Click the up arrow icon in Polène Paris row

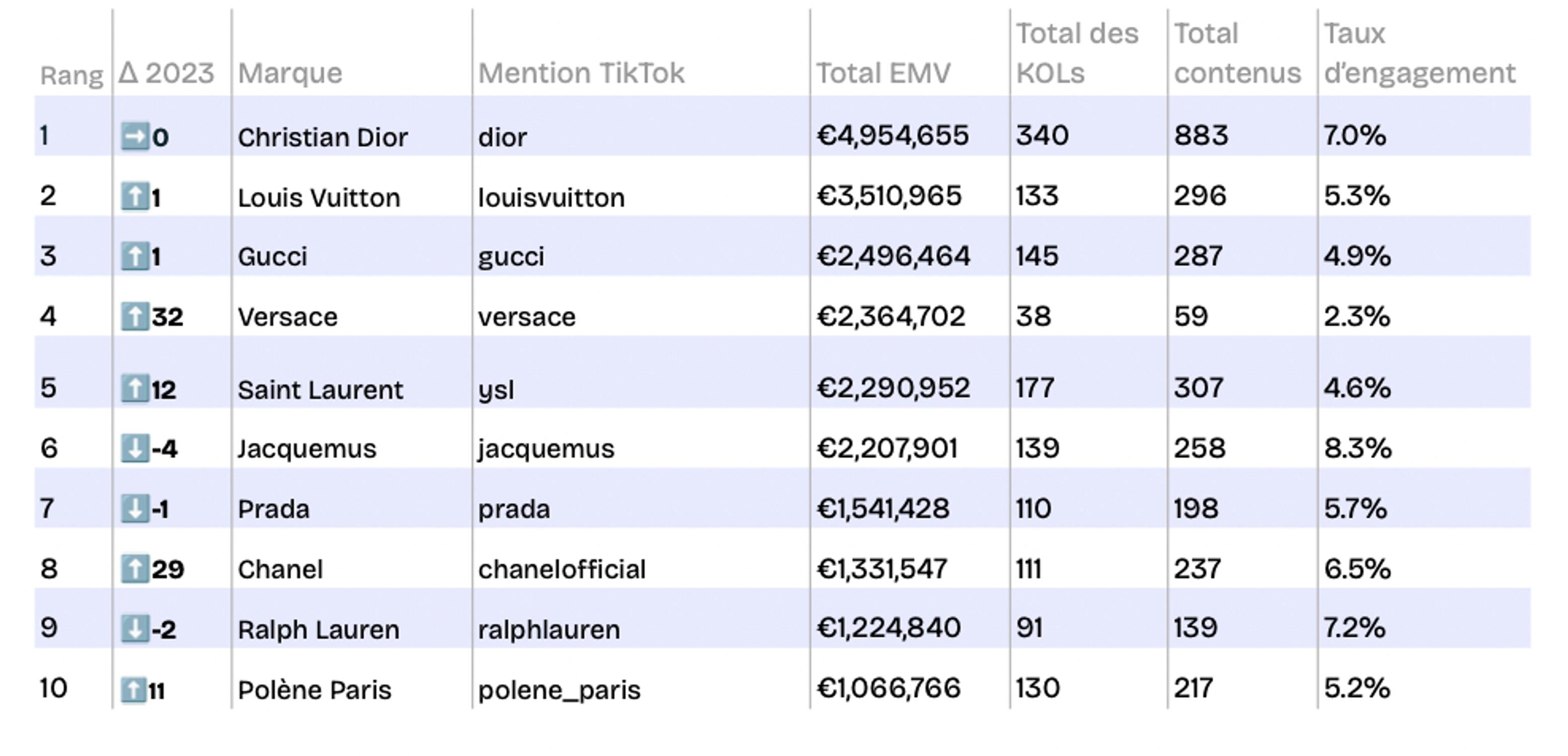tap(132, 689)
